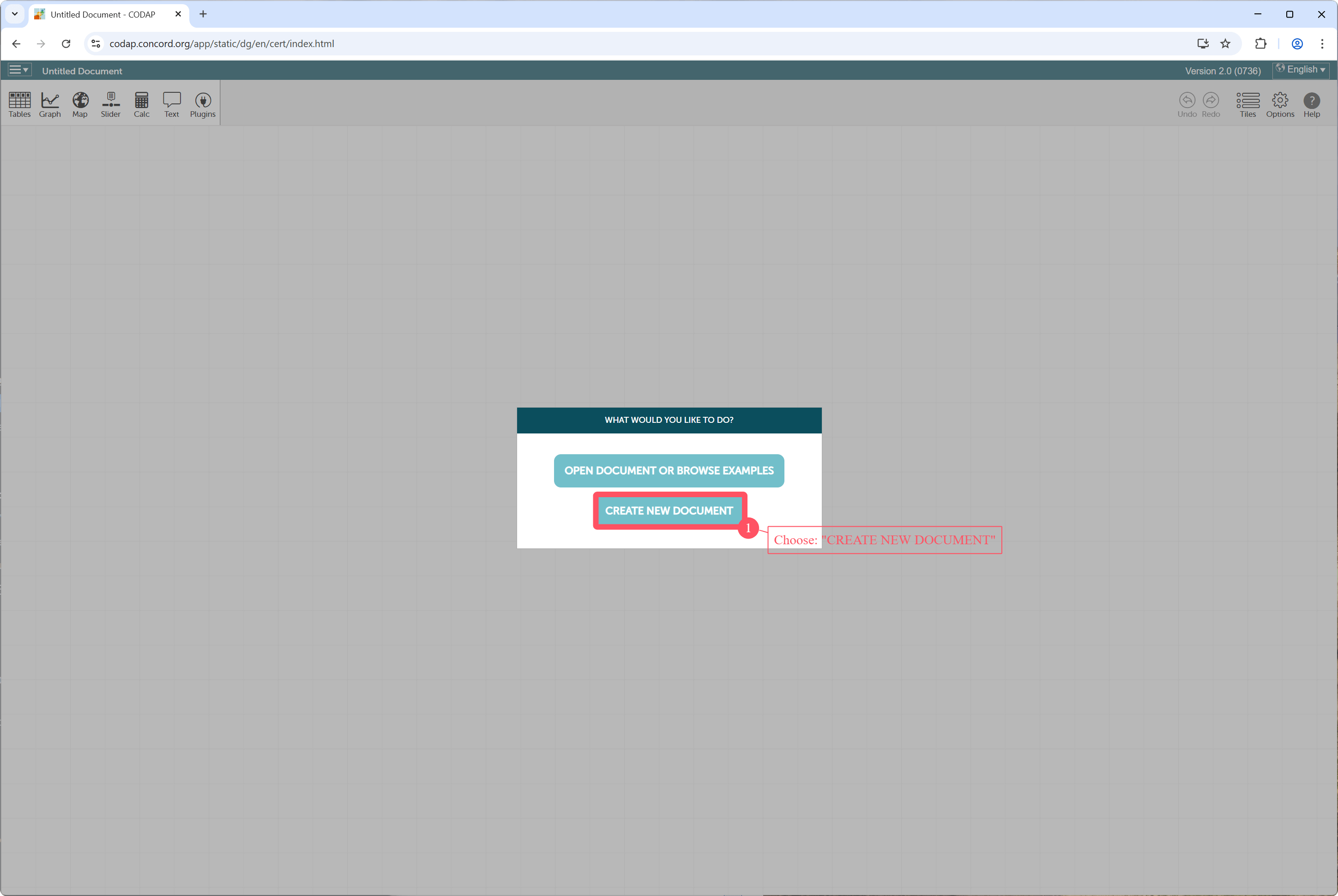1338x896 pixels.
Task: Reload the CODAP page
Action: (66, 43)
